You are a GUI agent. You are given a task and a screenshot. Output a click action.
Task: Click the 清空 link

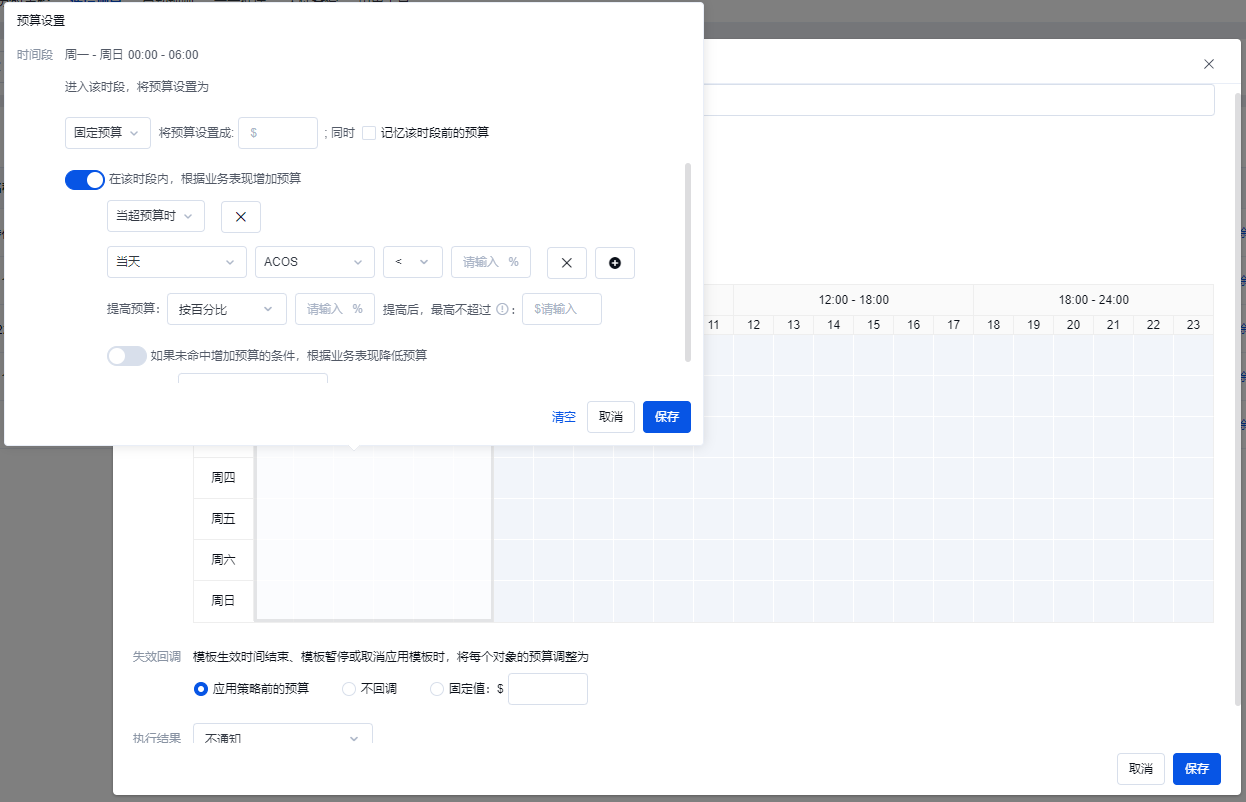tap(564, 417)
